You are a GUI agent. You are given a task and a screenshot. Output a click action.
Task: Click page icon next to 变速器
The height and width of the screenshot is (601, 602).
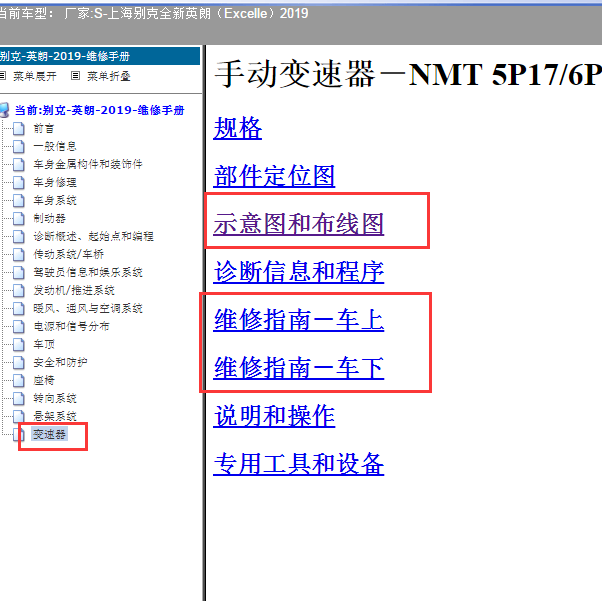[18, 434]
